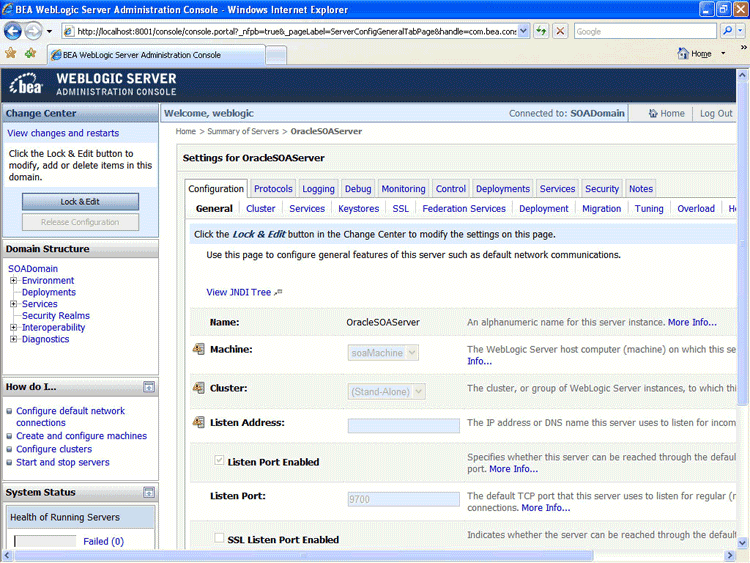
Task: Click the Listen Port input field
Action: [404, 499]
